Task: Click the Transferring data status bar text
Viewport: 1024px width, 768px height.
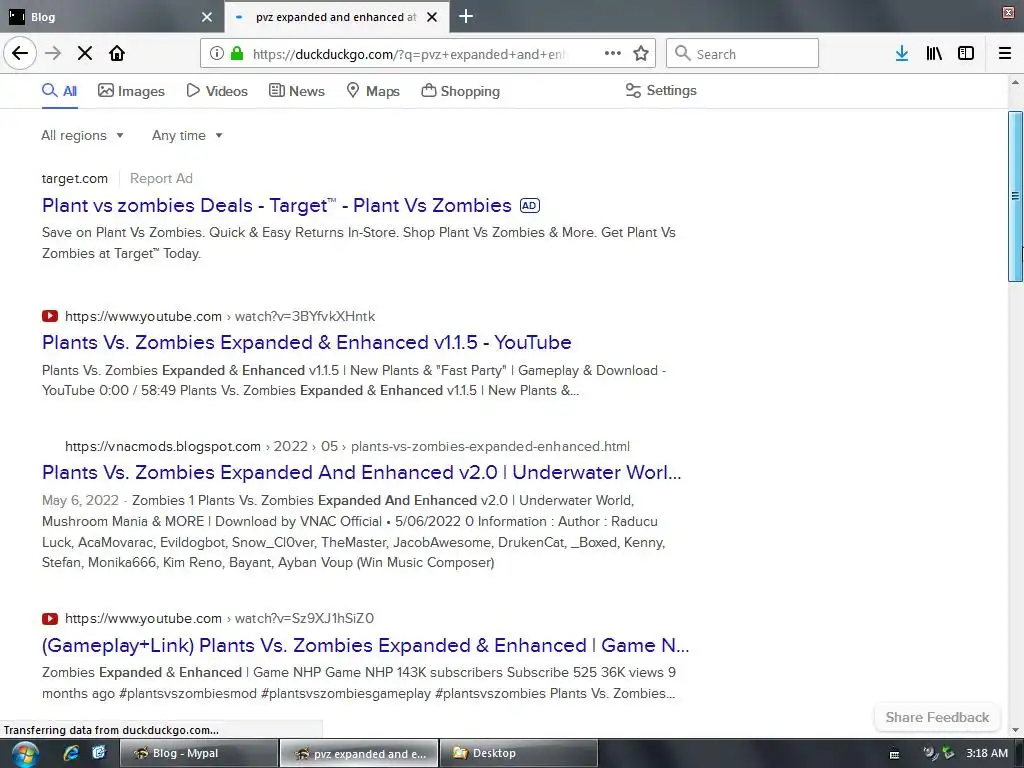Action: (x=111, y=730)
